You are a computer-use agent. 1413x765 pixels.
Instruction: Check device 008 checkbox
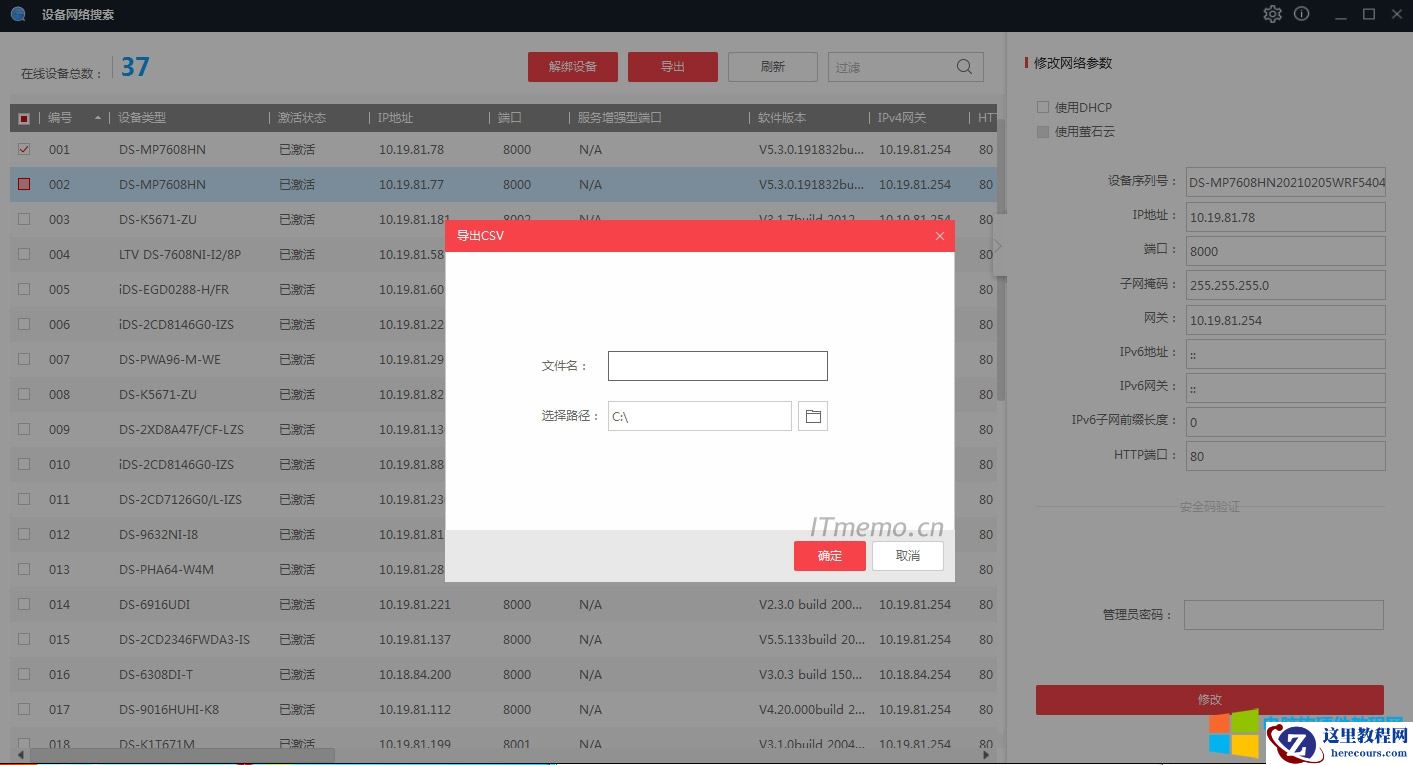(24, 394)
